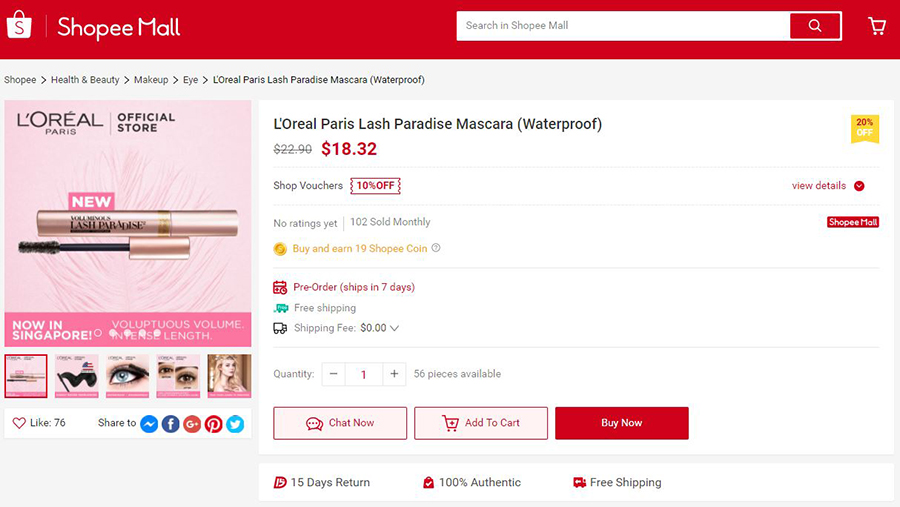Screen dimensions: 900x507
Task: Open the shopping cart icon
Action: (x=877, y=26)
